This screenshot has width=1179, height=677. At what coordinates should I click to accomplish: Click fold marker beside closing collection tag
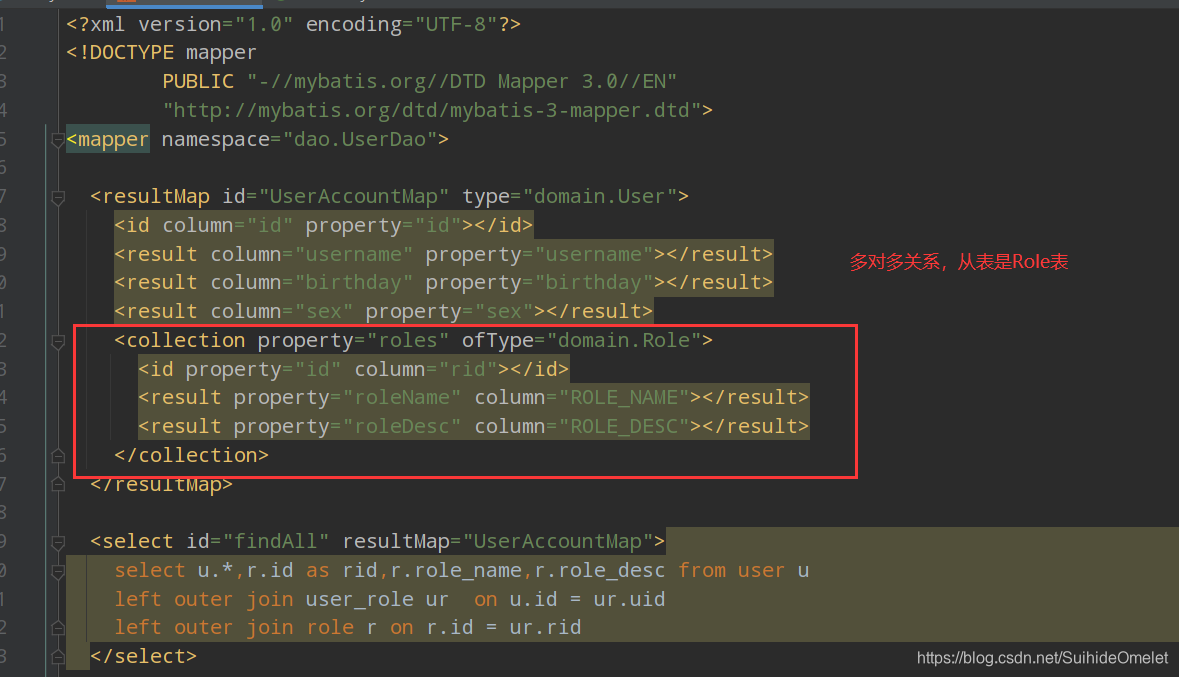[x=58, y=456]
